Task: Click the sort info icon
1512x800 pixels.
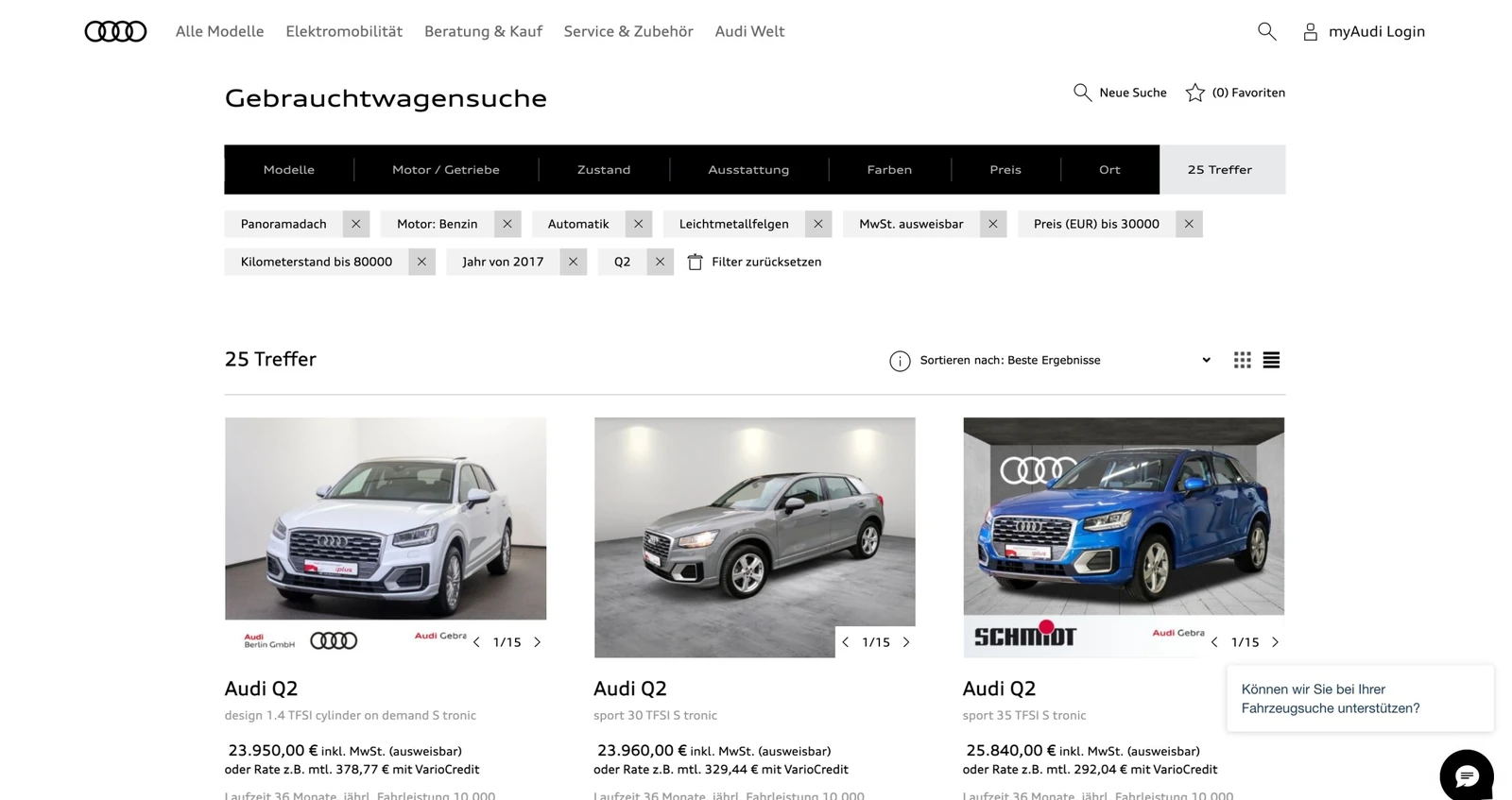Action: click(x=900, y=361)
